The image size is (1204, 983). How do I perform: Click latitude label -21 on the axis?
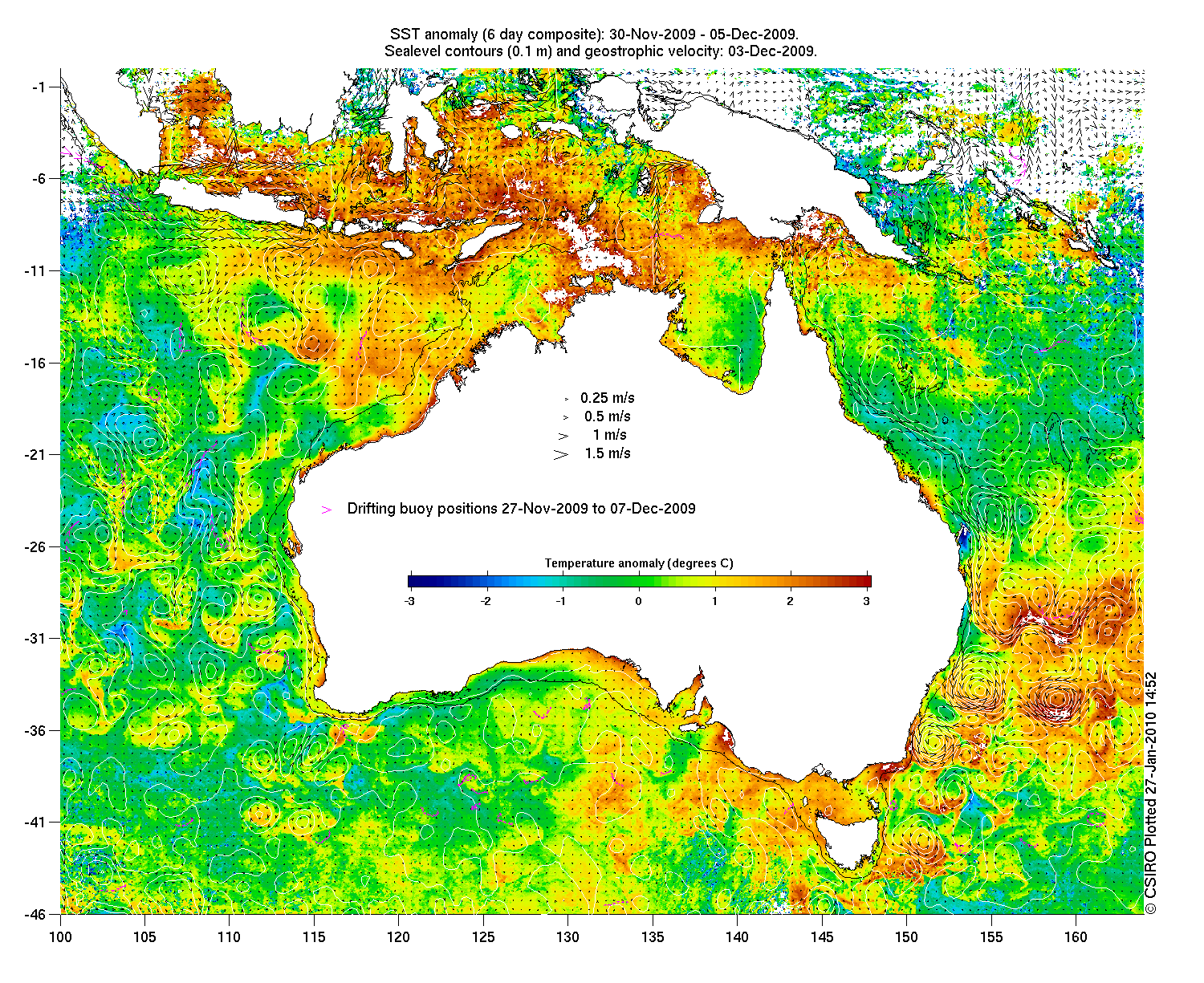point(36,454)
